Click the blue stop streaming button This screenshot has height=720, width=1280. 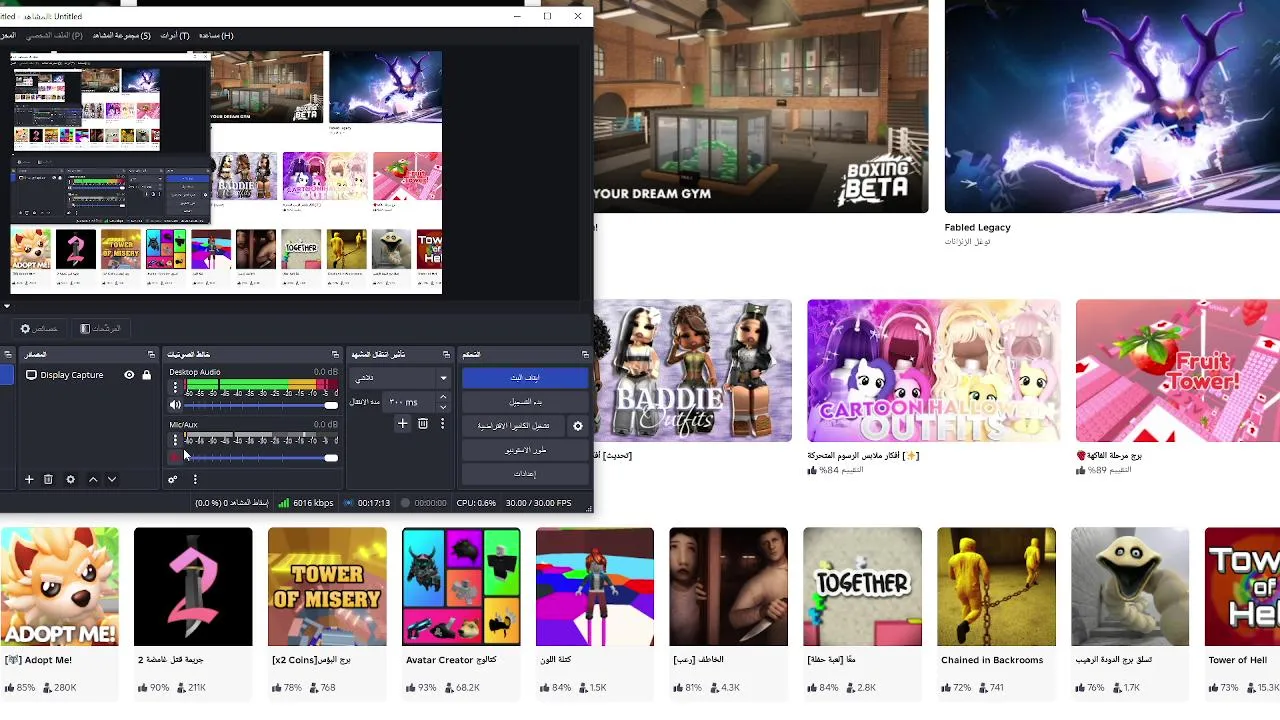(x=525, y=378)
